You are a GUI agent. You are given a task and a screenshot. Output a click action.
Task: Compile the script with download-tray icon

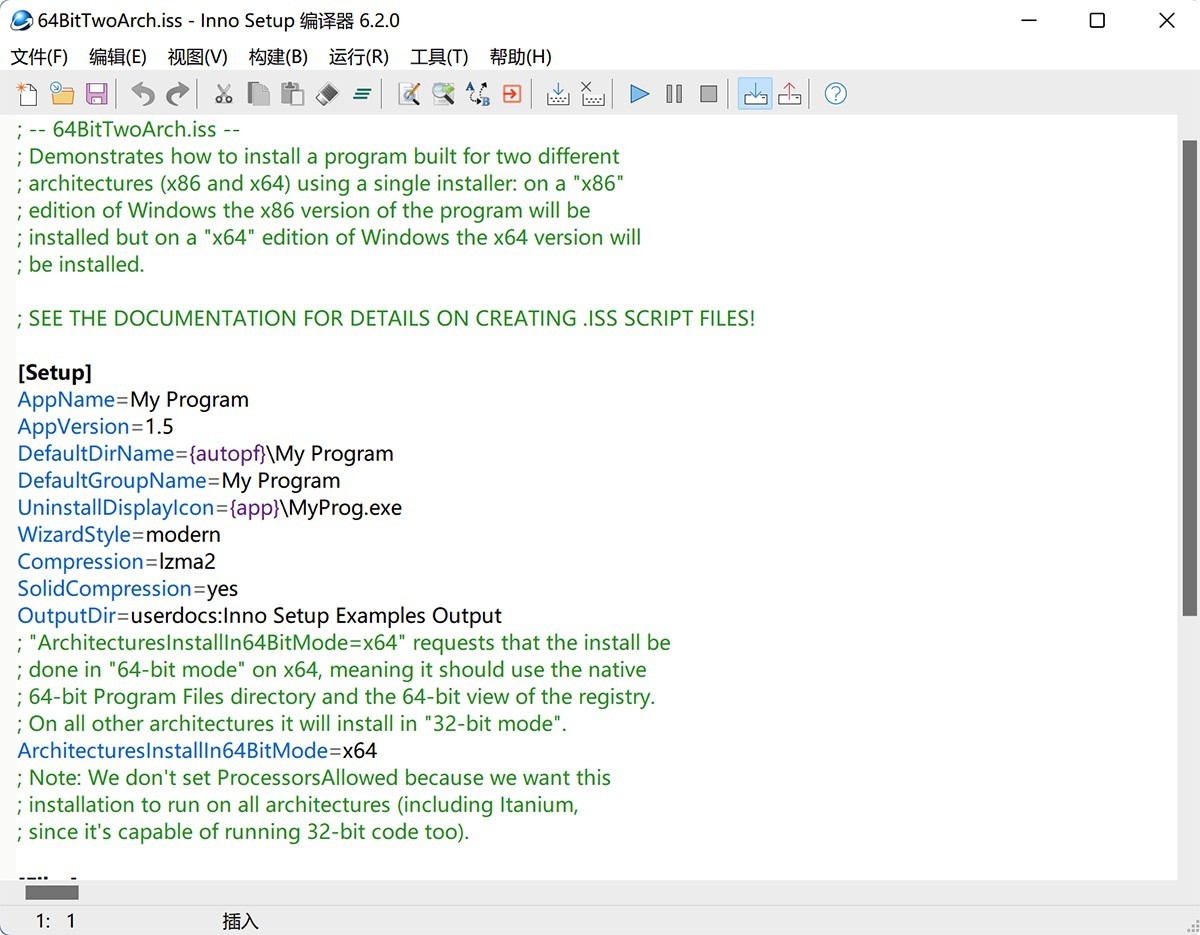(558, 94)
